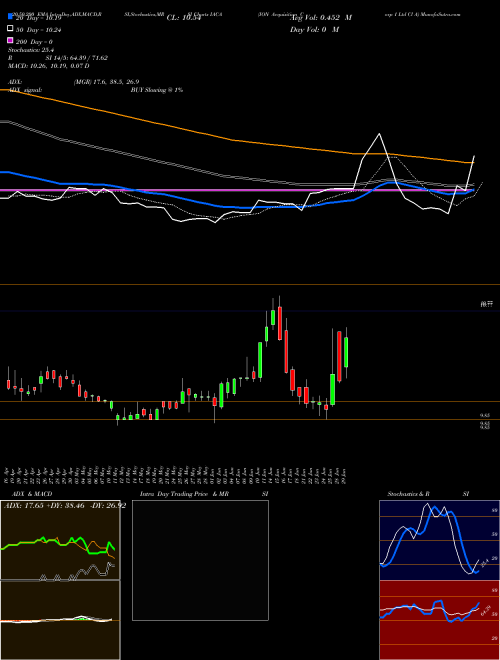Click the orange moving average line
The width and height of the screenshot is (500, 660).
(236, 140)
